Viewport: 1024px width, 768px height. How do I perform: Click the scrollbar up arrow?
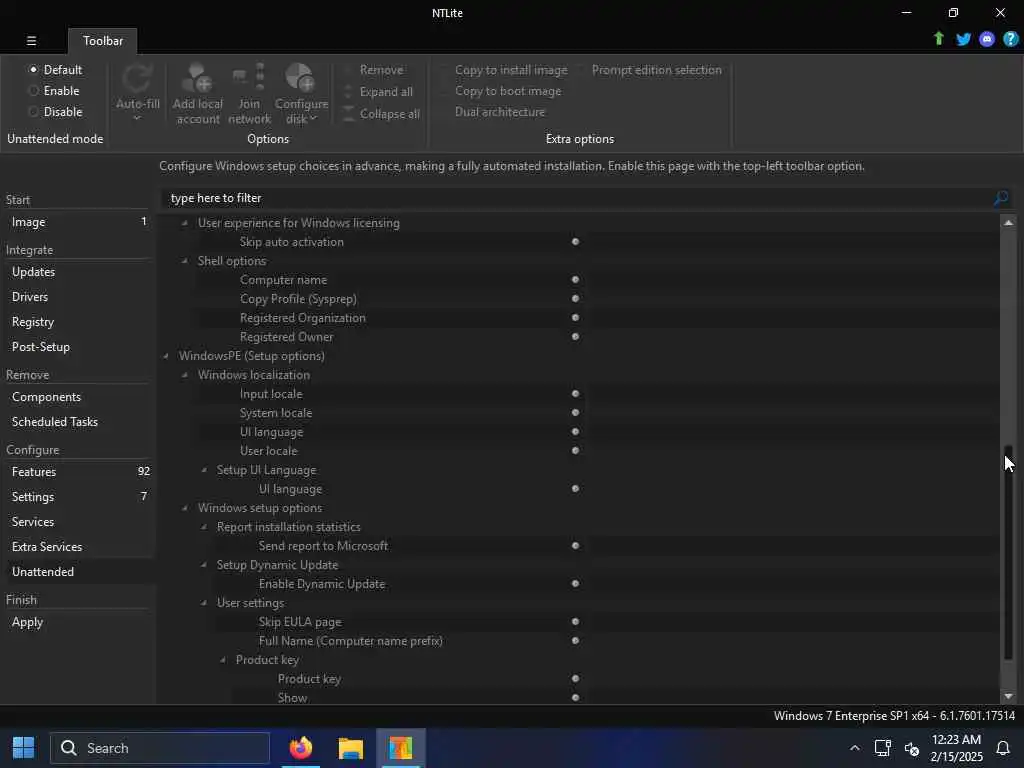[x=1008, y=223]
